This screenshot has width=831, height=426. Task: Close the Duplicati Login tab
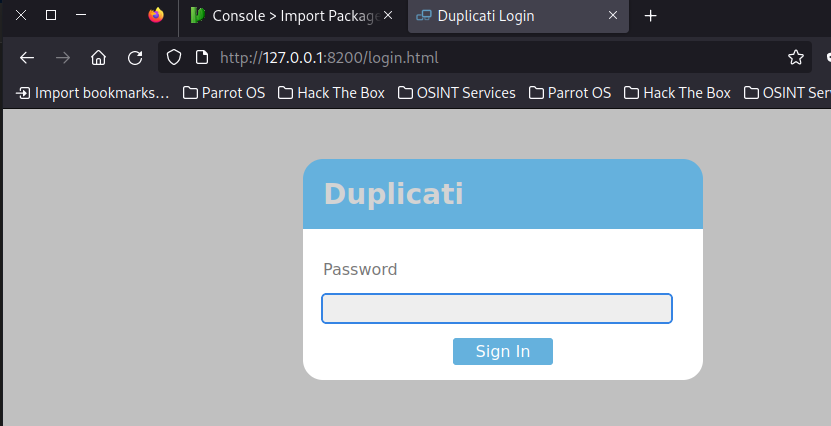point(614,16)
